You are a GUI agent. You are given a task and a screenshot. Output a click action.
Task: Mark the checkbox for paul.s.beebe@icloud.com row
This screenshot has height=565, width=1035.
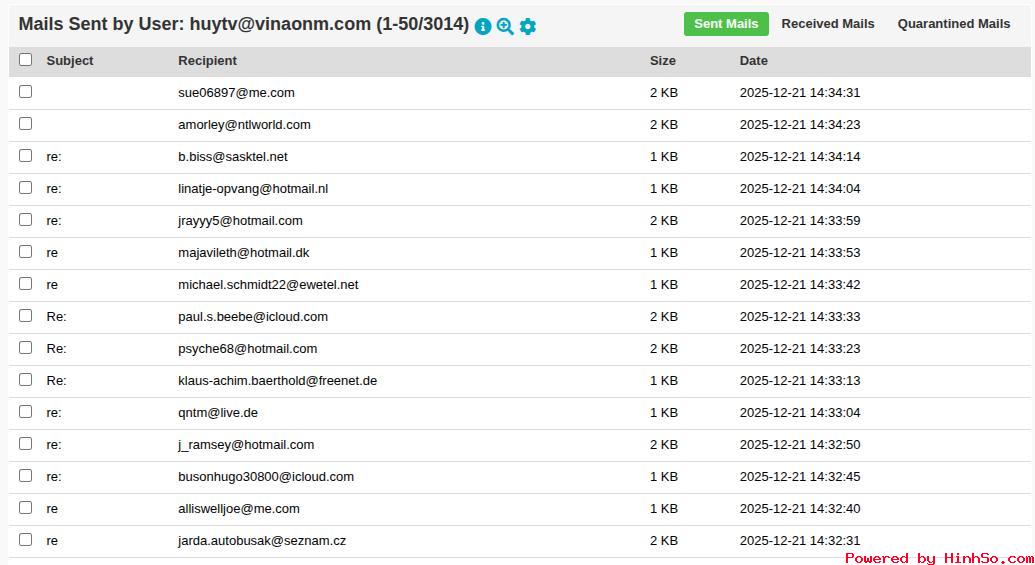point(26,316)
